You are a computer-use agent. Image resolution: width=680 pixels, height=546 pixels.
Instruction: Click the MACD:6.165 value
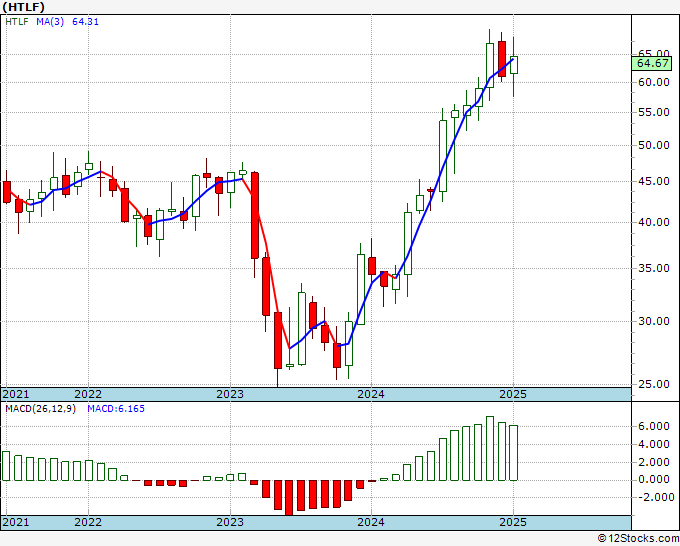[x=116, y=409]
